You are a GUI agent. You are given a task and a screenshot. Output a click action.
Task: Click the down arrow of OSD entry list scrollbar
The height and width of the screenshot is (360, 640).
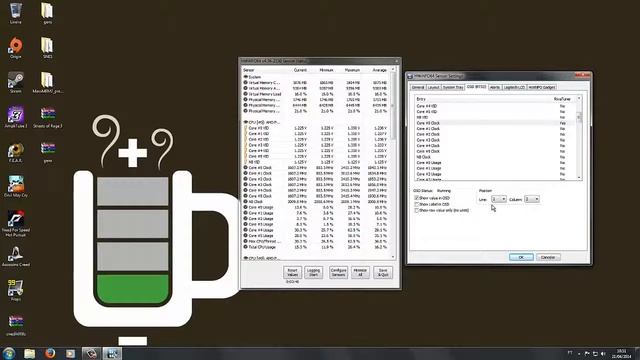point(579,178)
